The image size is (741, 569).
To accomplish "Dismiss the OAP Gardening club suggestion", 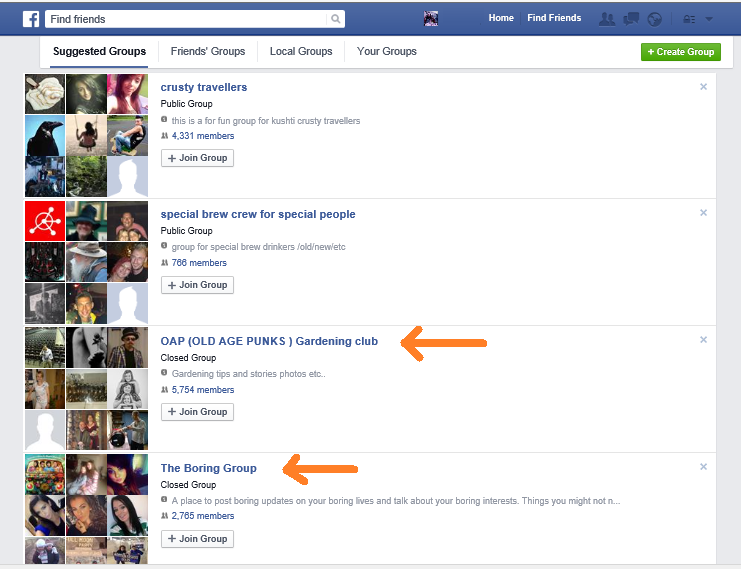I will [x=703, y=340].
